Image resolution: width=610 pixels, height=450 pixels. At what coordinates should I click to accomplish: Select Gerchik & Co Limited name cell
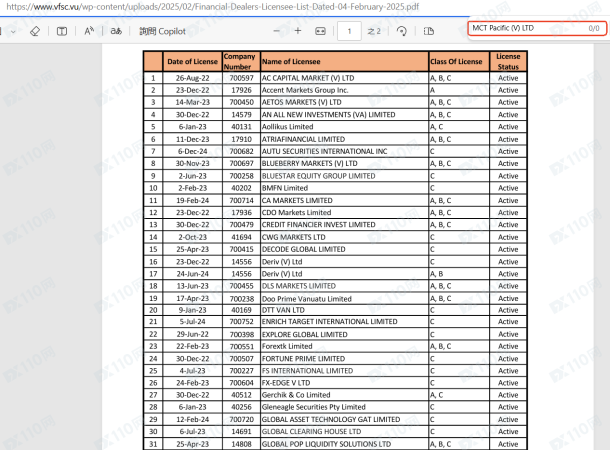coord(344,395)
